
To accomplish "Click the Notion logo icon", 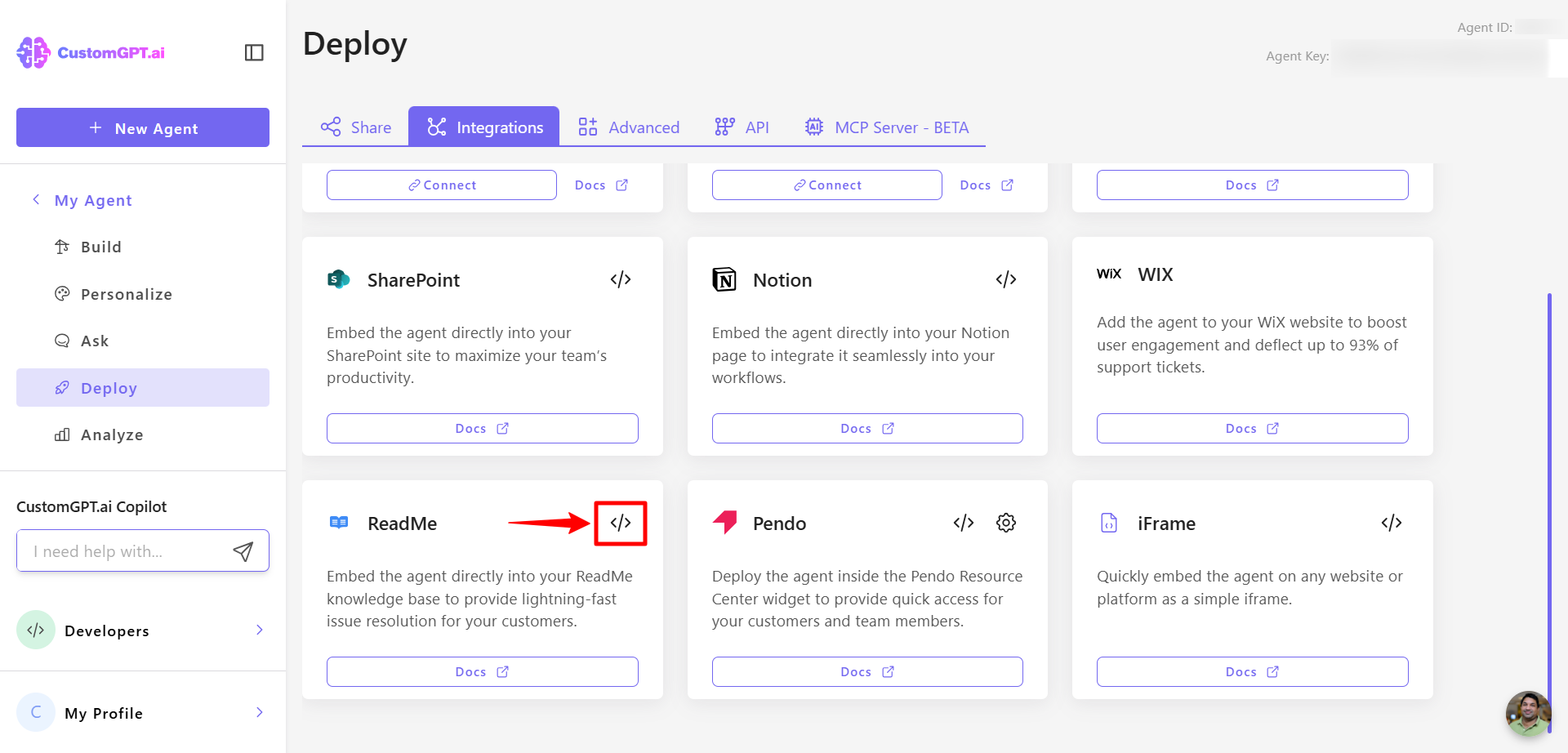I will tap(724, 279).
